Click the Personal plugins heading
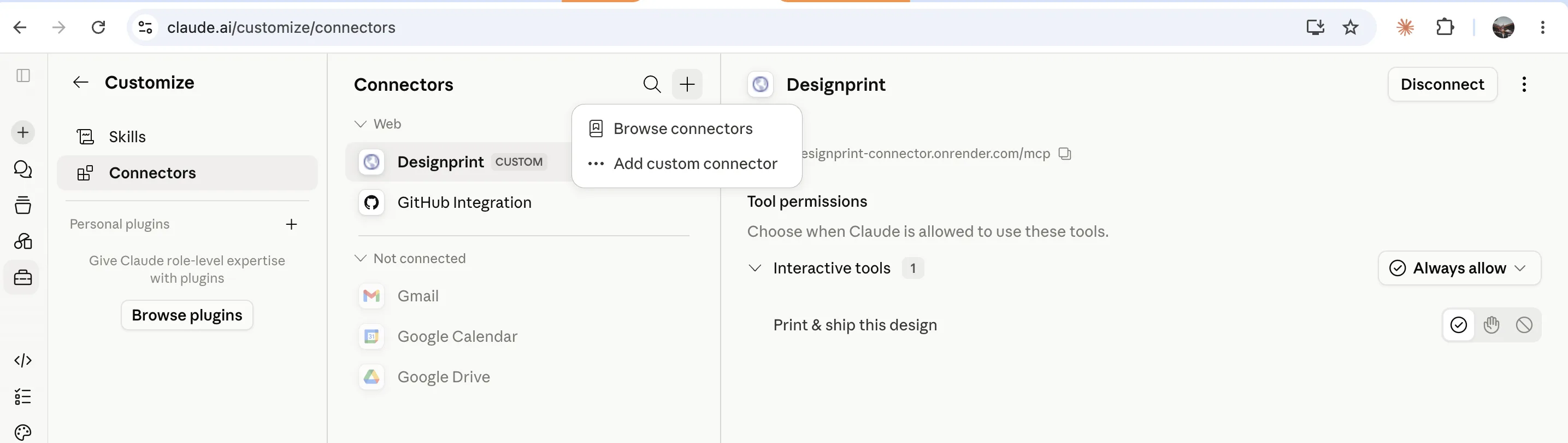 (119, 224)
